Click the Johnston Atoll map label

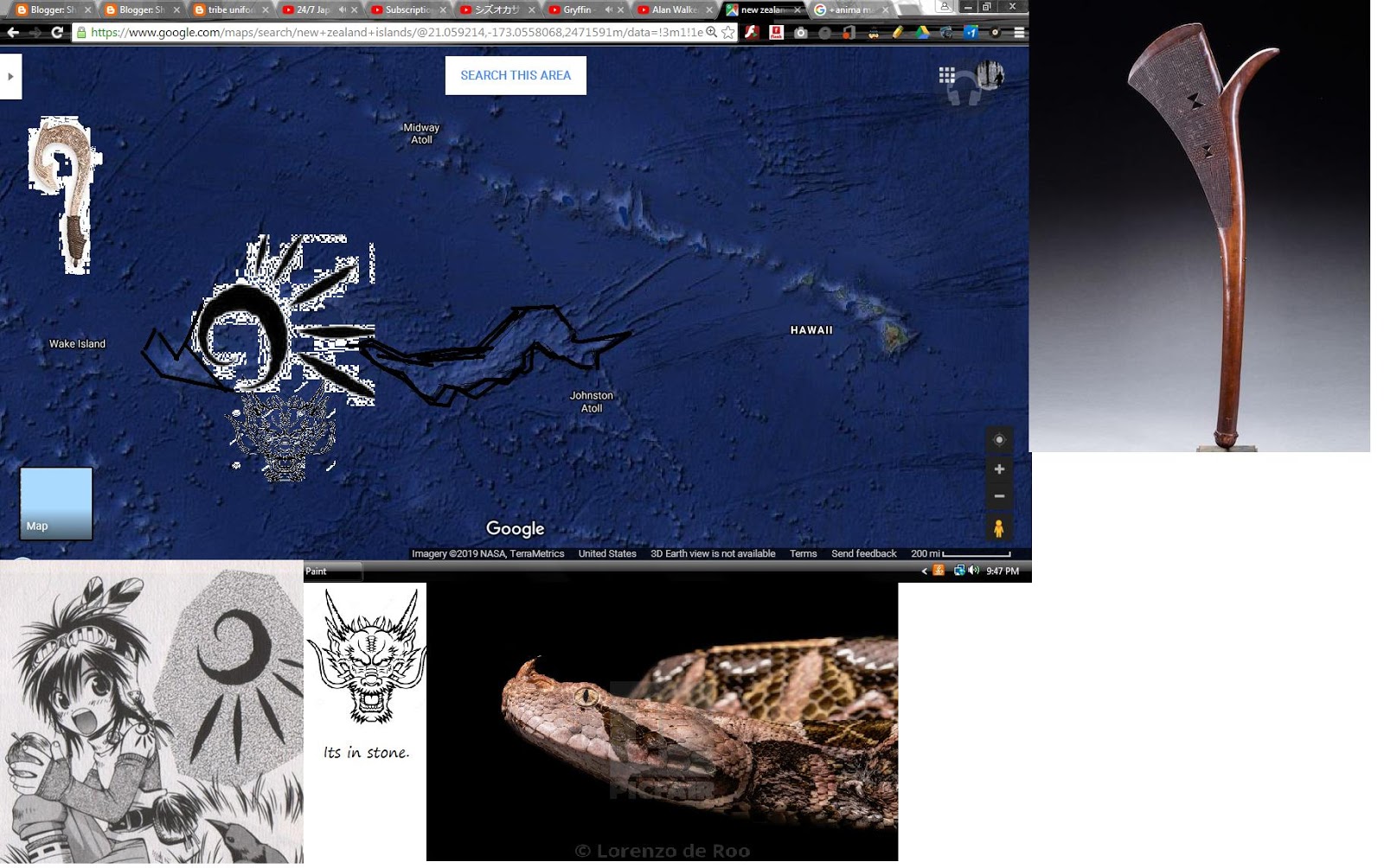coord(592,402)
